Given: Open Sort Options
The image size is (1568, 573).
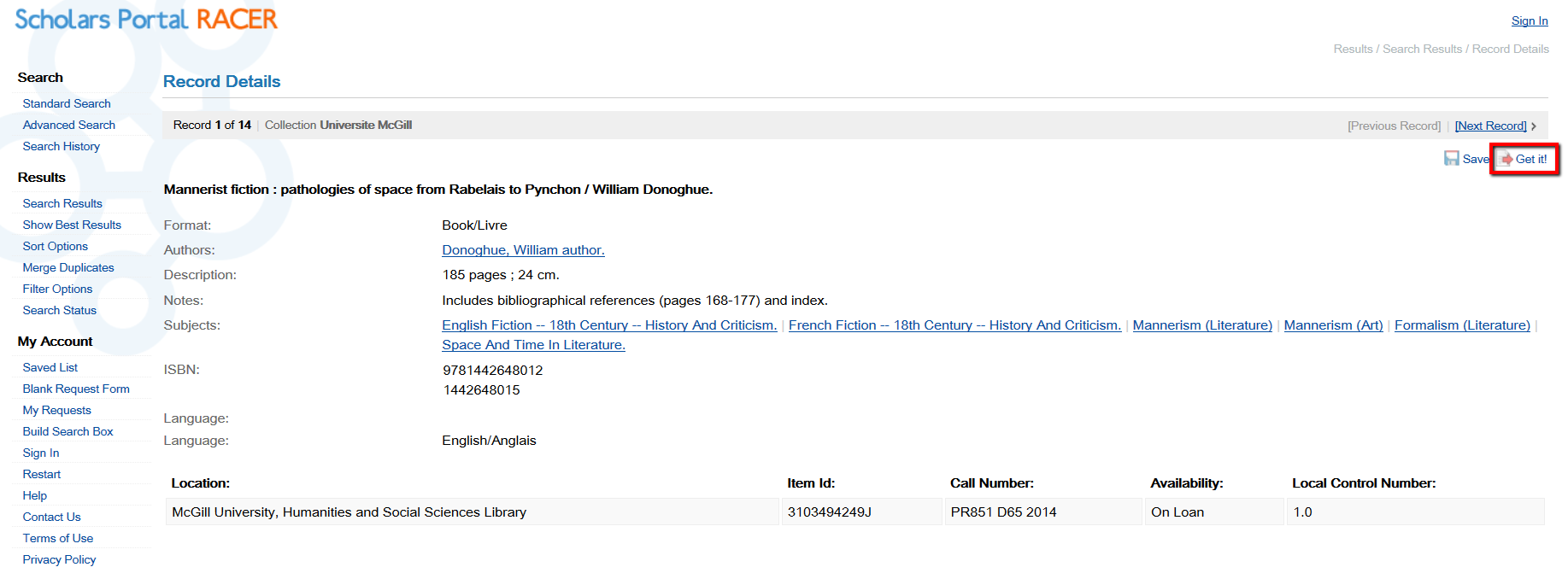Looking at the screenshot, I should (56, 246).
